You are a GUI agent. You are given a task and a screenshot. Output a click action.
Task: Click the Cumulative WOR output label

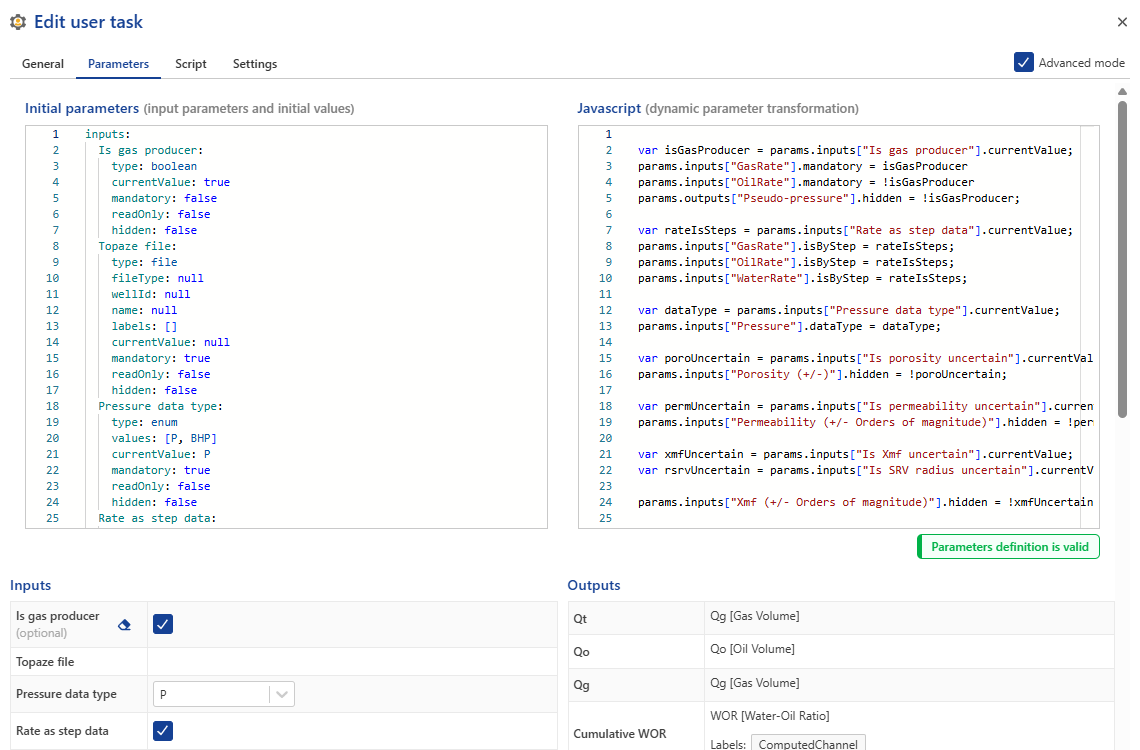tap(619, 734)
